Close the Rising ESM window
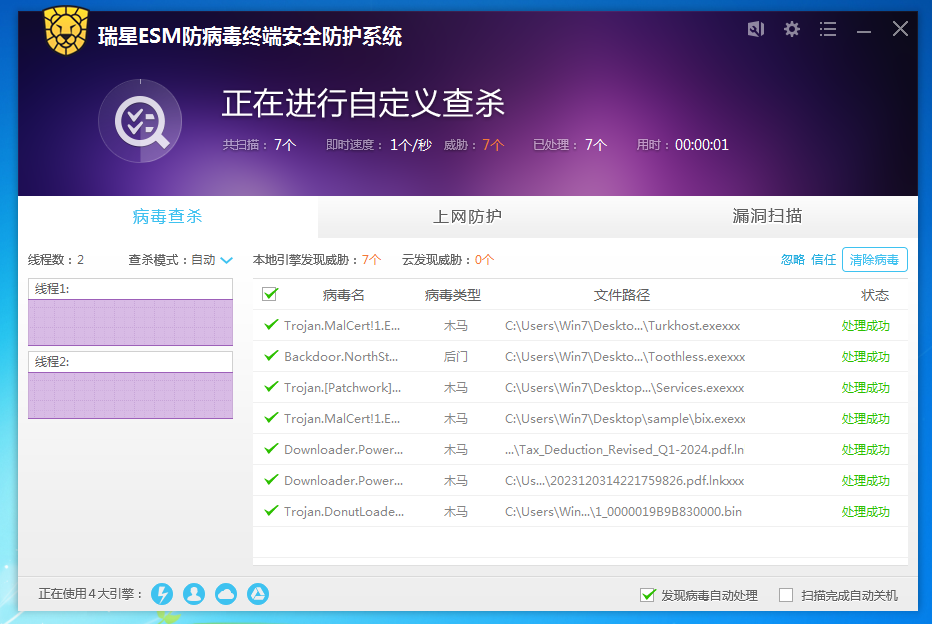932x624 pixels. click(900, 29)
